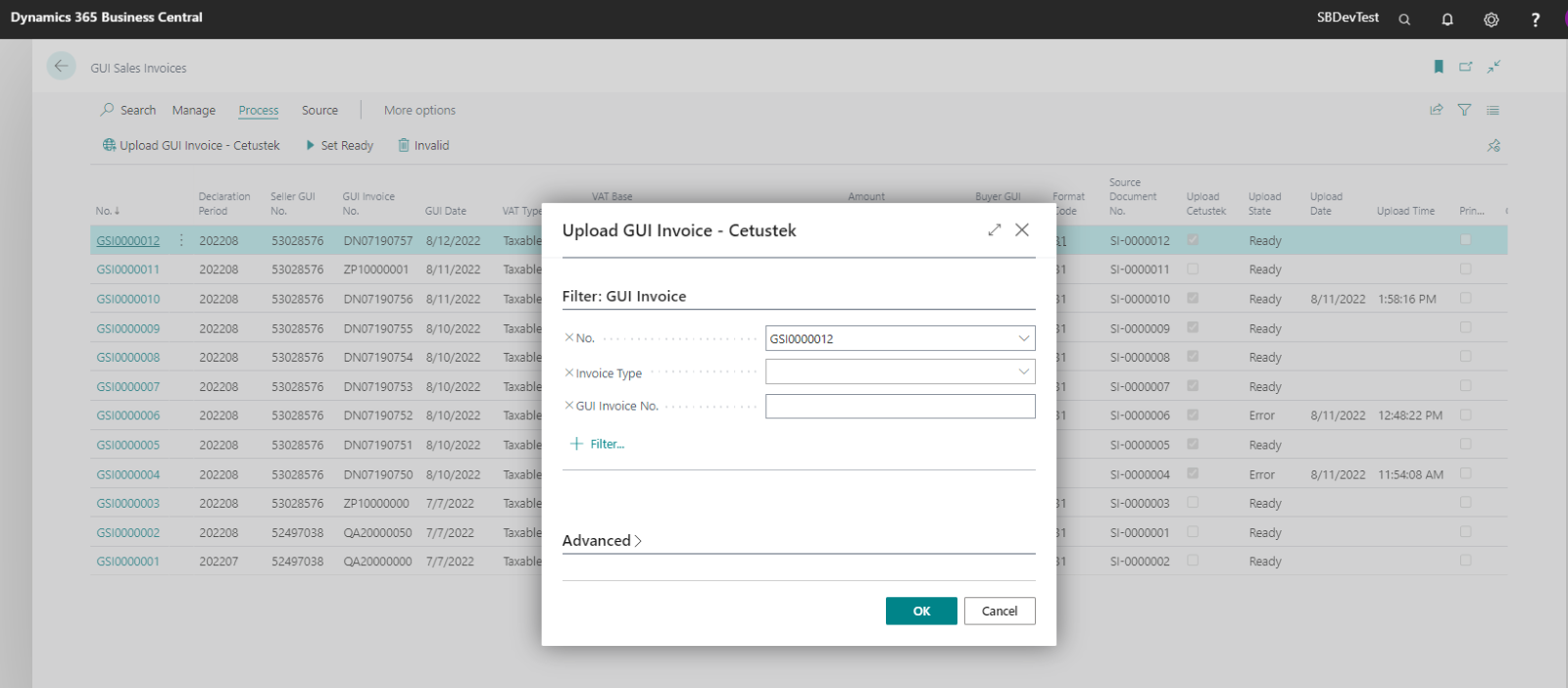This screenshot has width=1568, height=688.
Task: Toggle Upload Cetustek checkbox for SI-0000002
Action: [x=1193, y=561]
